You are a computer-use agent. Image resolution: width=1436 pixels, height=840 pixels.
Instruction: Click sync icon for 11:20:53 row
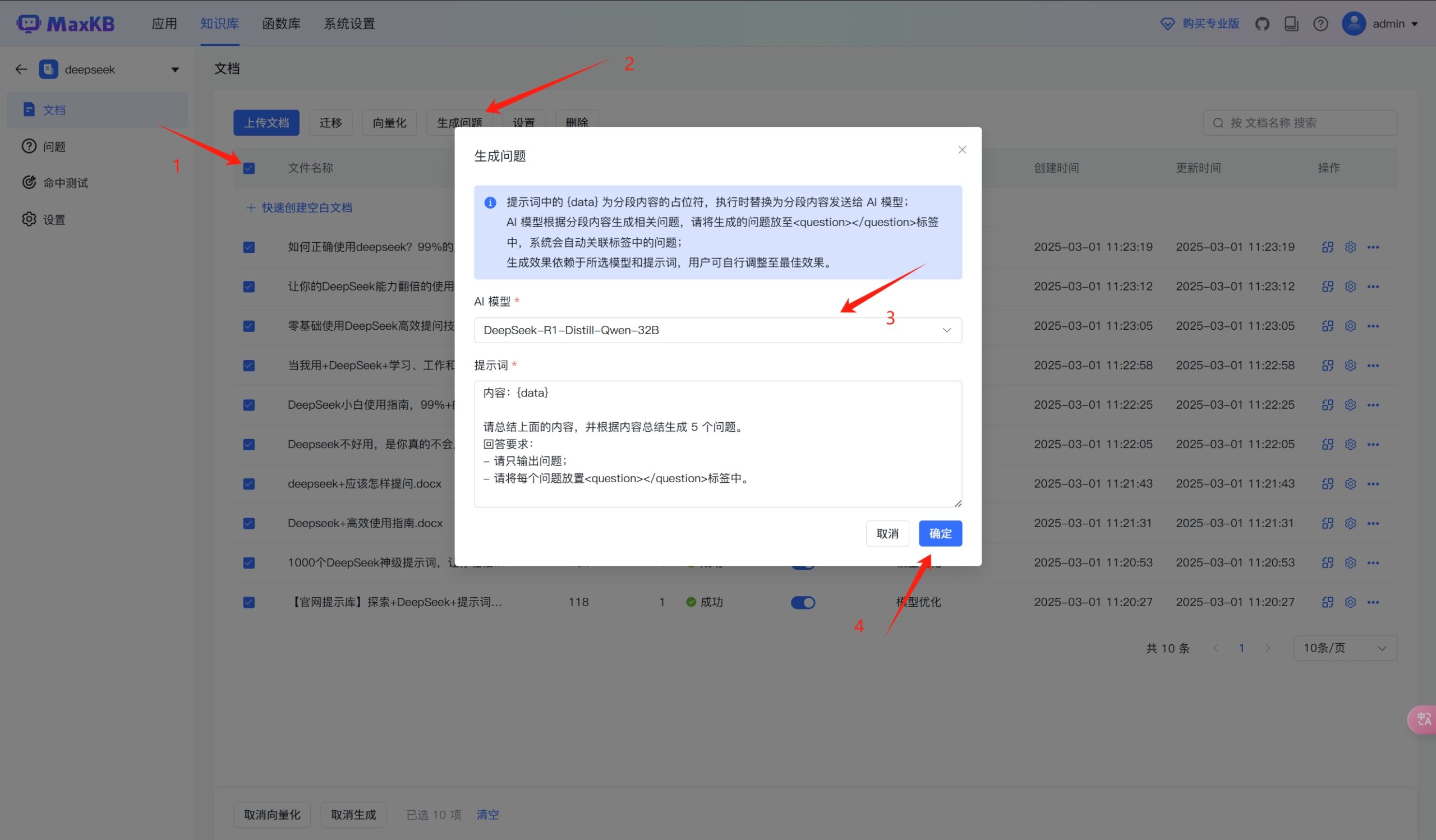tap(1327, 562)
